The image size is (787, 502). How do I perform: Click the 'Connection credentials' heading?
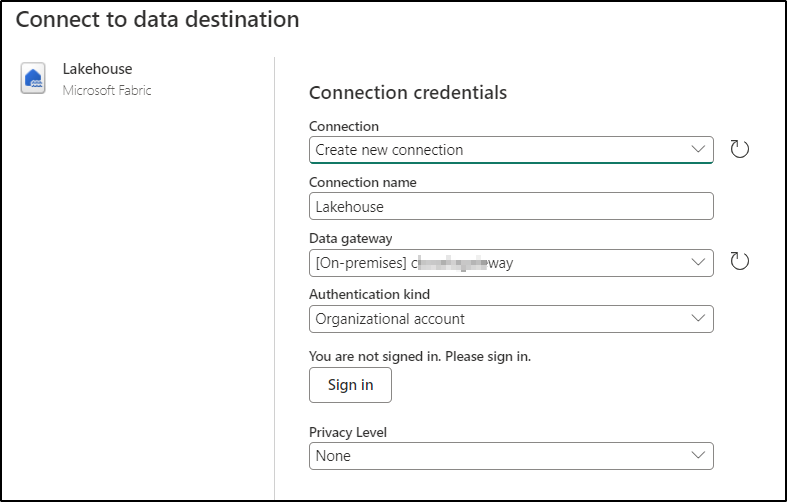coord(408,92)
